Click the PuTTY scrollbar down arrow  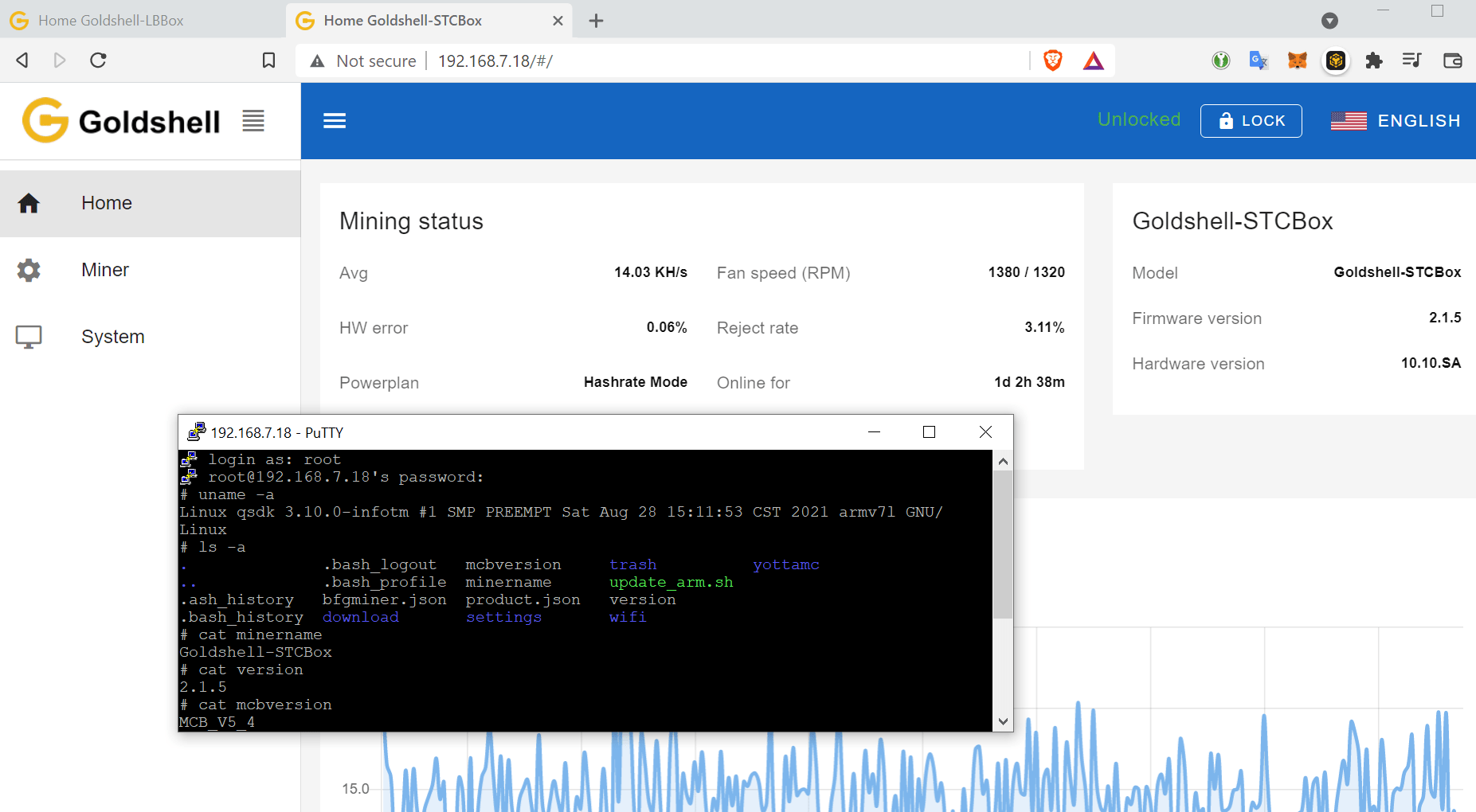tap(1003, 721)
